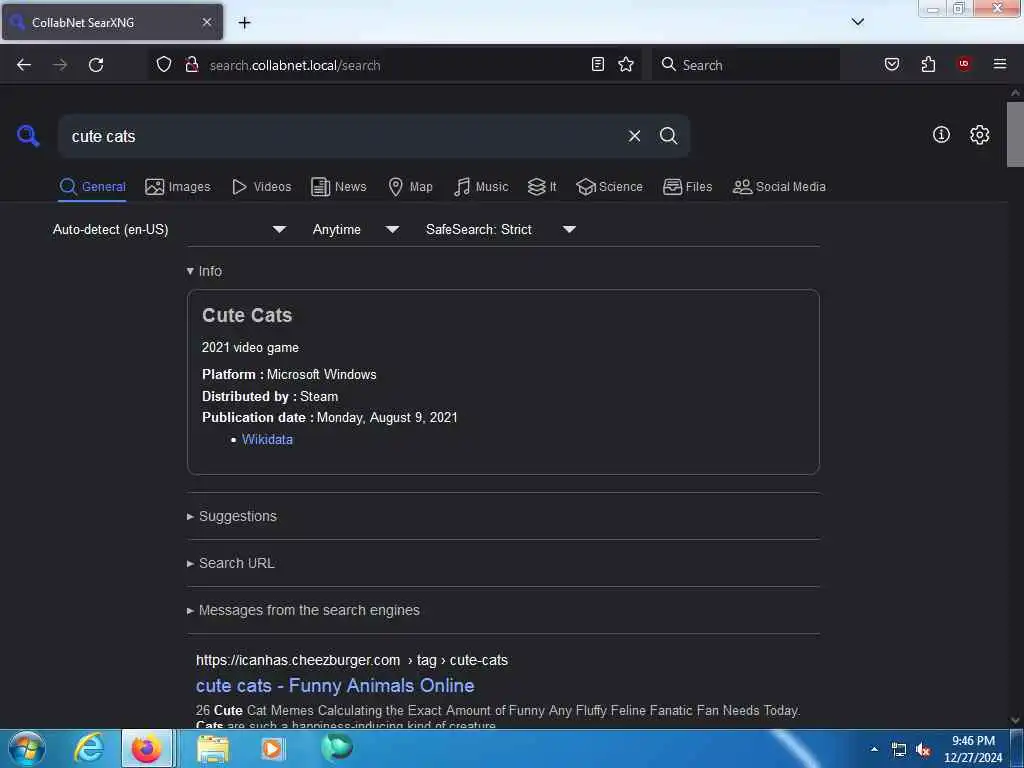1024x768 pixels.
Task: List all tabs with the chevron
Action: coord(857,22)
